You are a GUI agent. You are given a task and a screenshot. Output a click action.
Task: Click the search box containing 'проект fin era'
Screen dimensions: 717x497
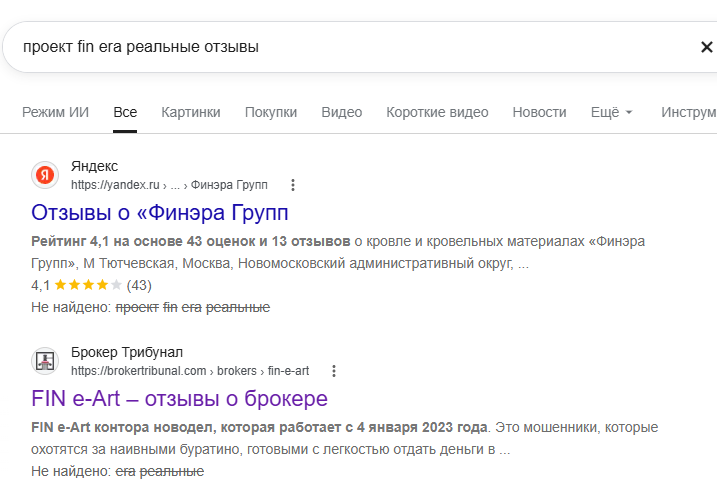click(x=357, y=47)
